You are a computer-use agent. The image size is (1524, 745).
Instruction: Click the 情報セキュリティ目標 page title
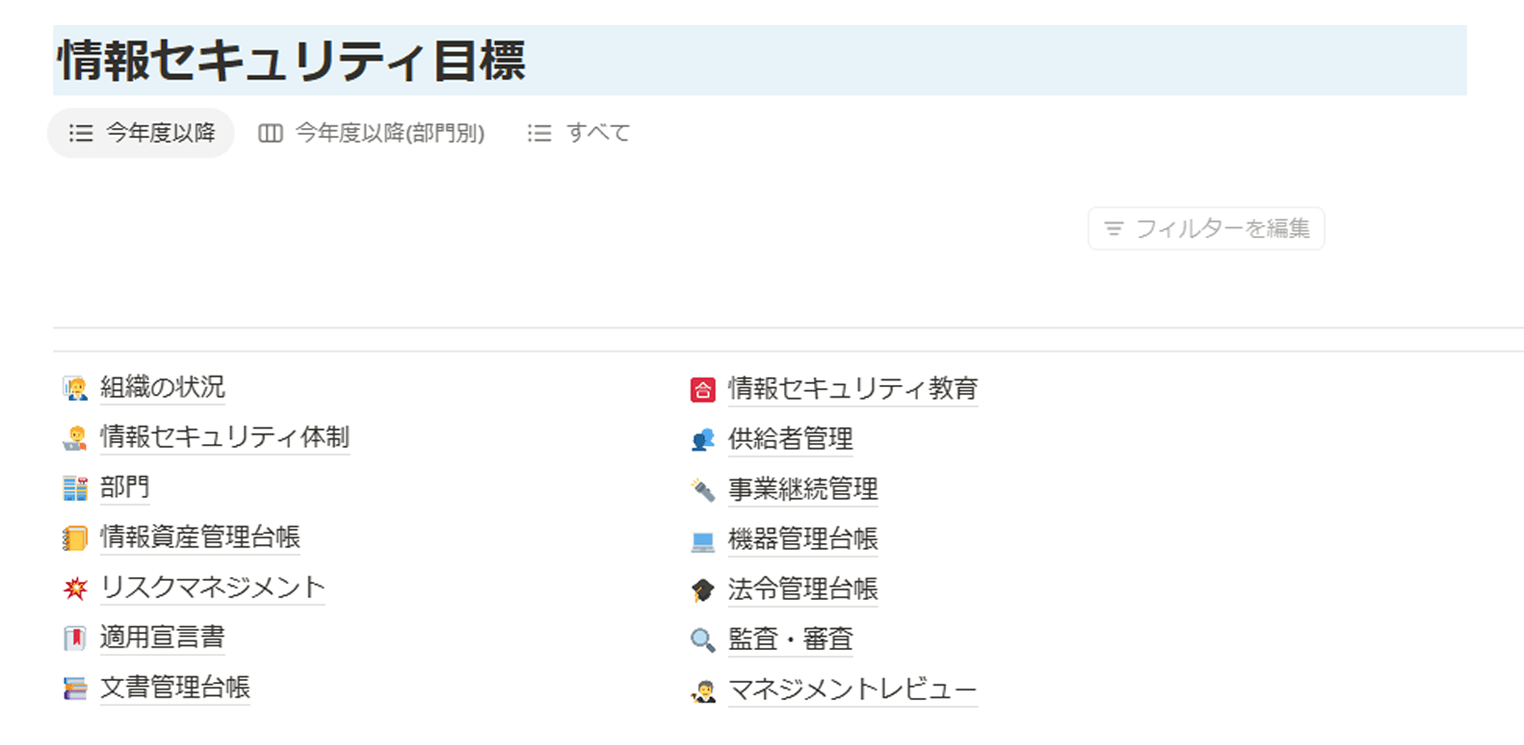[292, 61]
